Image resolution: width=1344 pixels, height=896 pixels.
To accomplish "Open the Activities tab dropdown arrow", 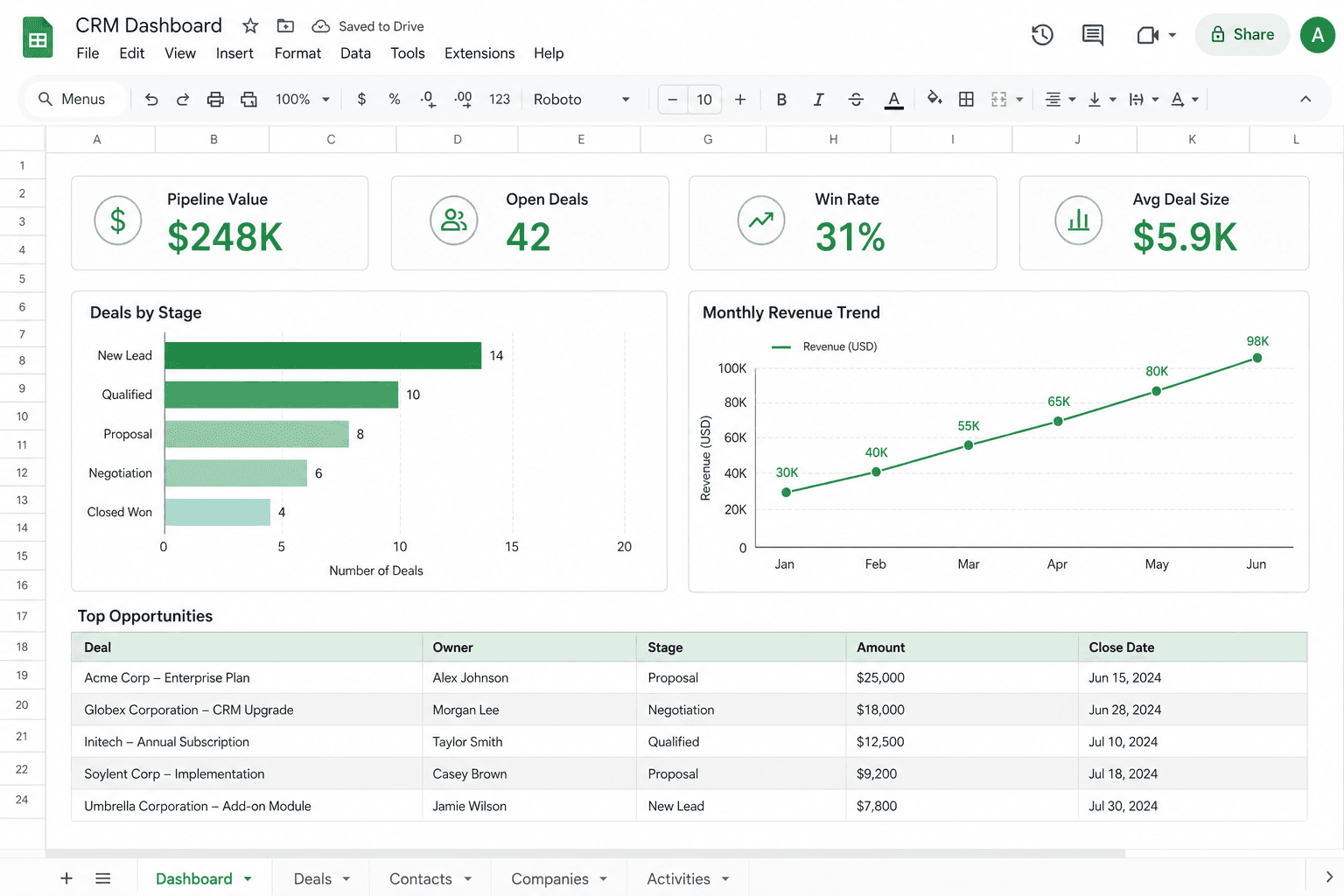I will click(x=725, y=878).
